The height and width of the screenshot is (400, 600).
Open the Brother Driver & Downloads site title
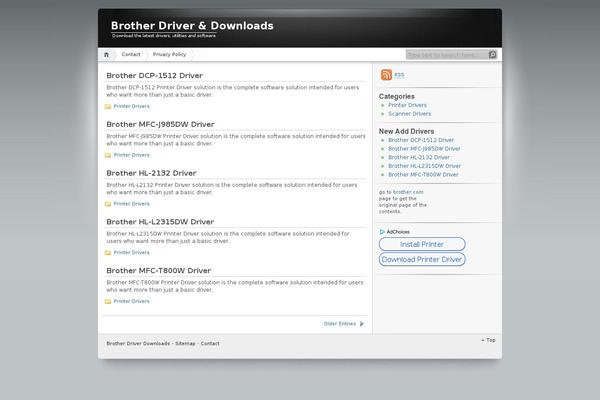pyautogui.click(x=192, y=26)
